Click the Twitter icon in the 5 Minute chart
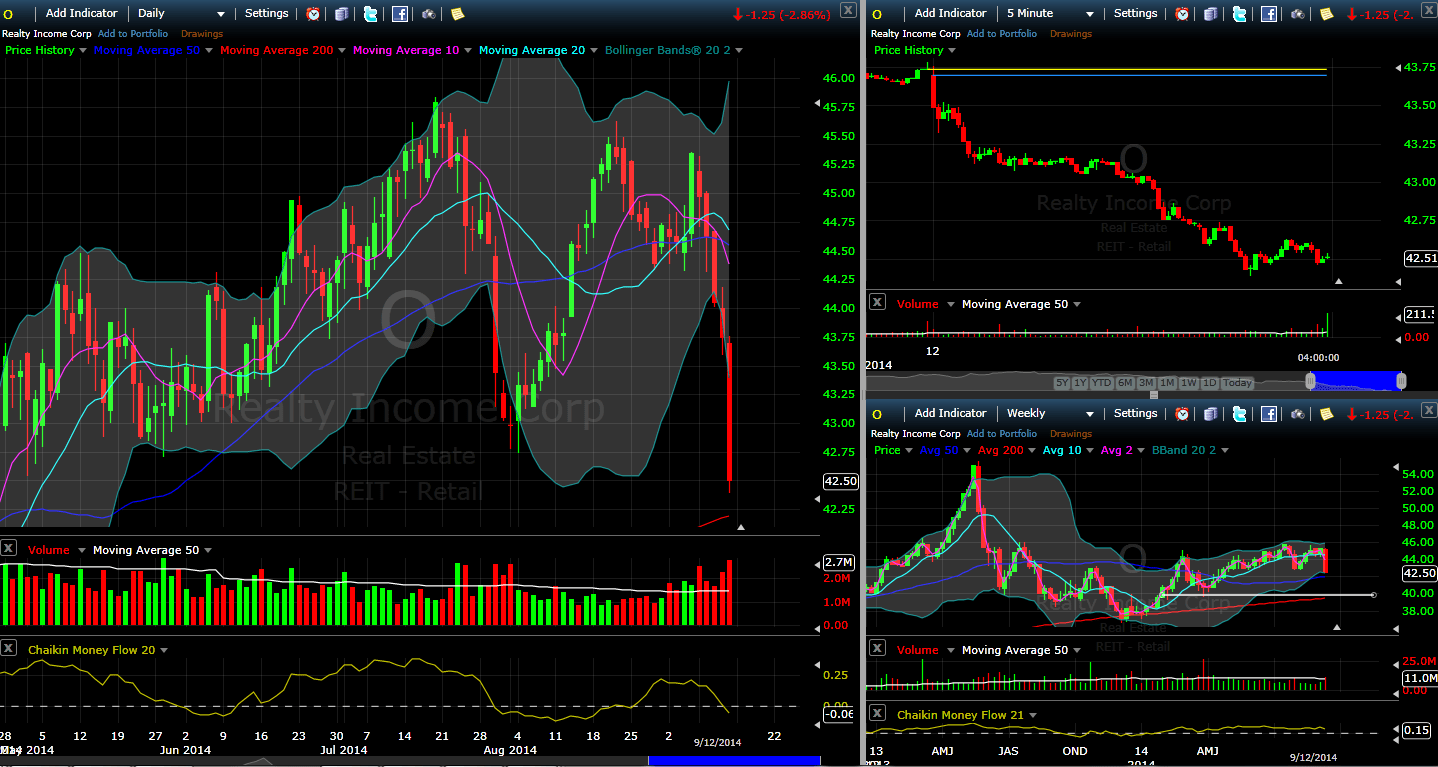Image resolution: width=1438 pixels, height=767 pixels. (1240, 14)
